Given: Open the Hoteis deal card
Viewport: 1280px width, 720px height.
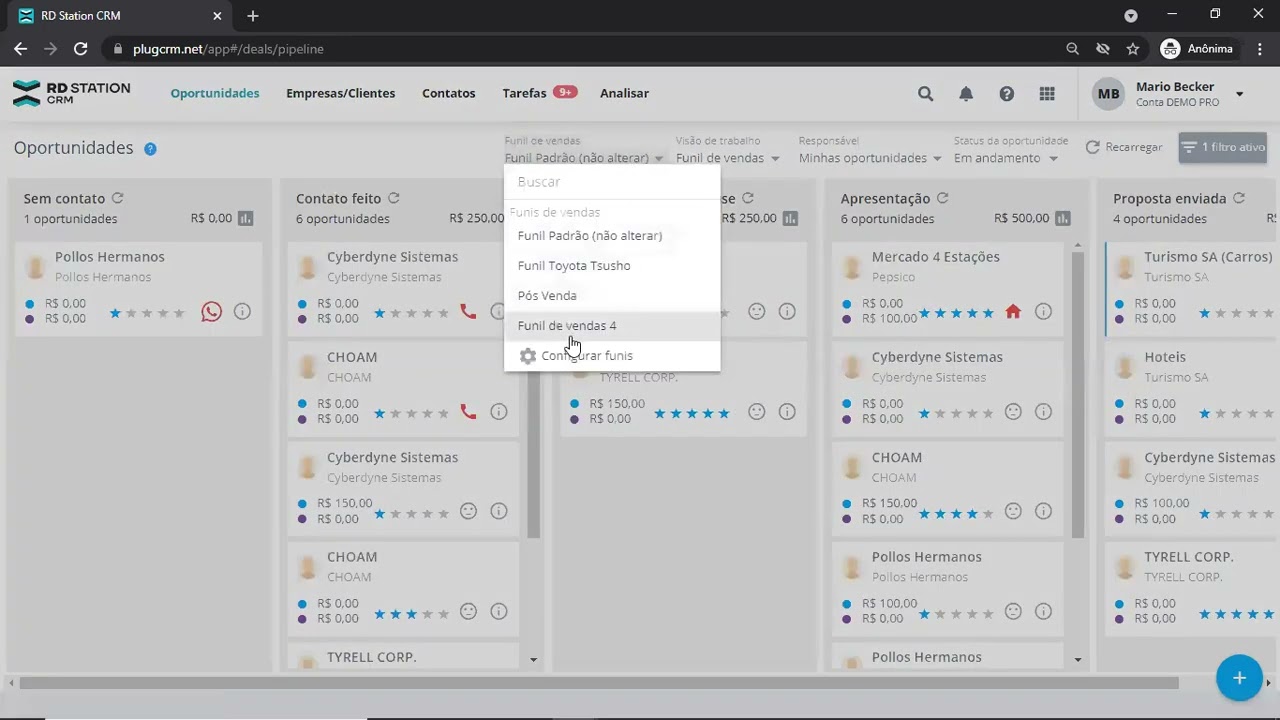Looking at the screenshot, I should point(1193,389).
